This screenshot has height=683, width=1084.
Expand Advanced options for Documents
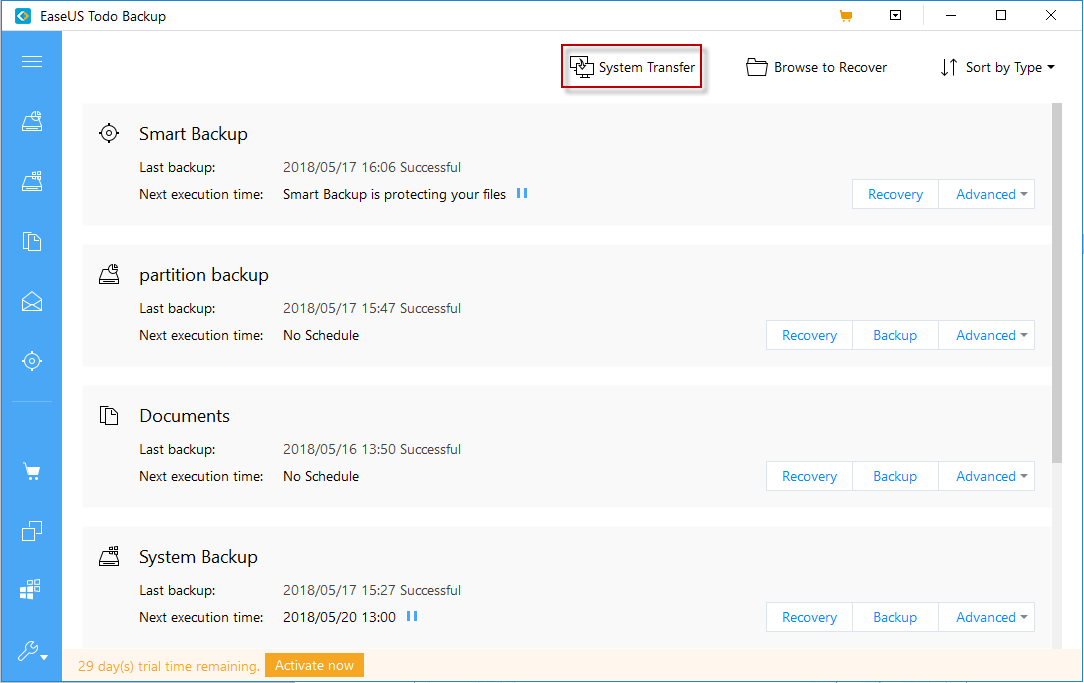pos(987,476)
